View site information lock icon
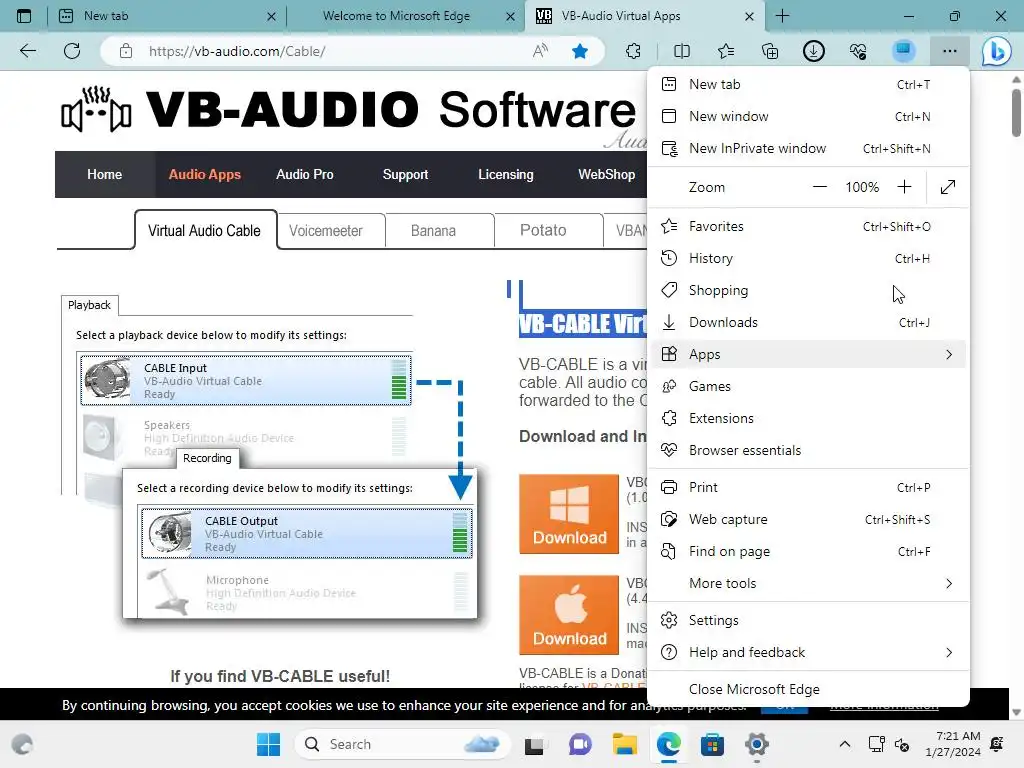Image resolution: width=1024 pixels, height=768 pixels. point(126,51)
